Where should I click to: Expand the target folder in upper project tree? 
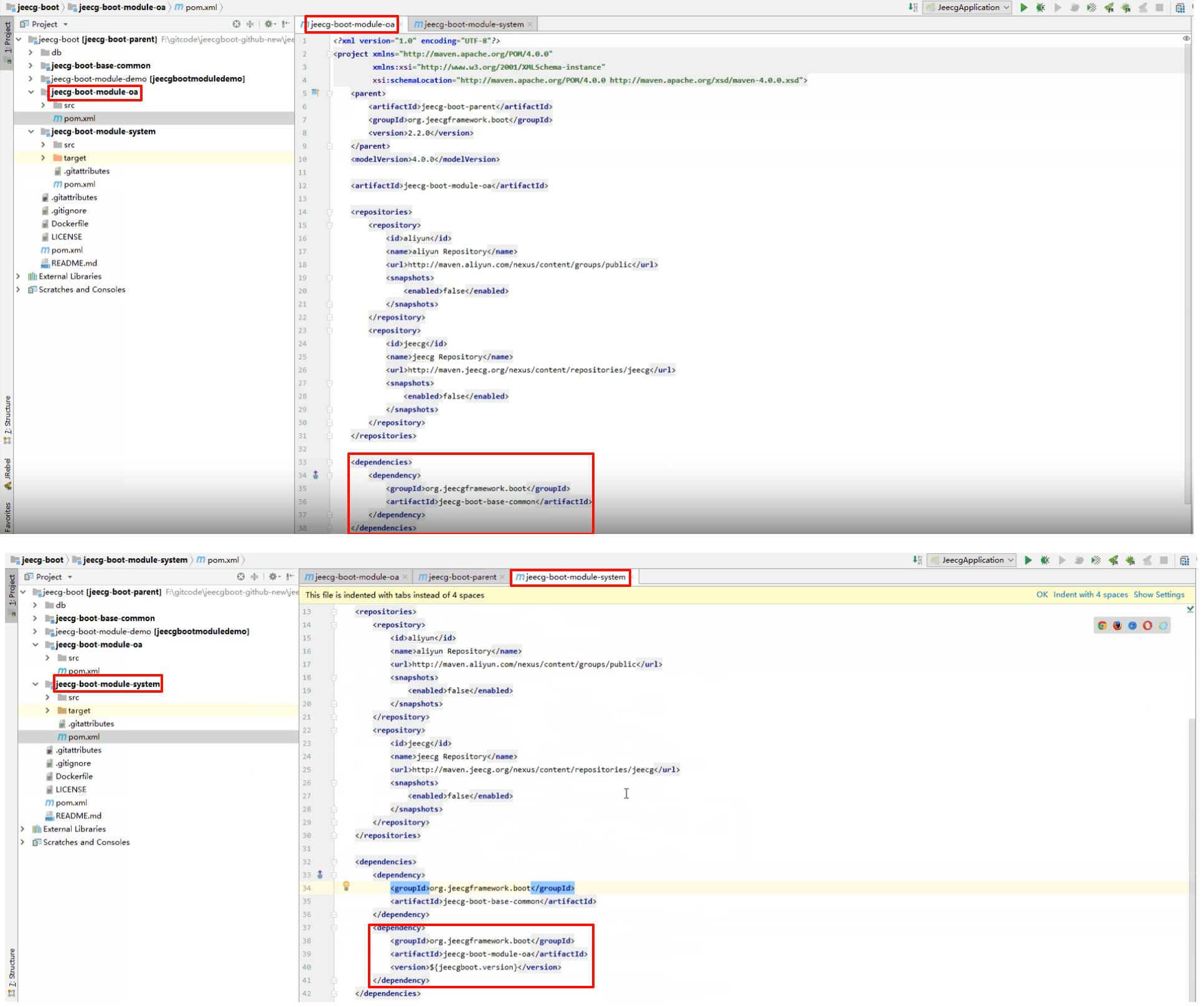pos(43,158)
